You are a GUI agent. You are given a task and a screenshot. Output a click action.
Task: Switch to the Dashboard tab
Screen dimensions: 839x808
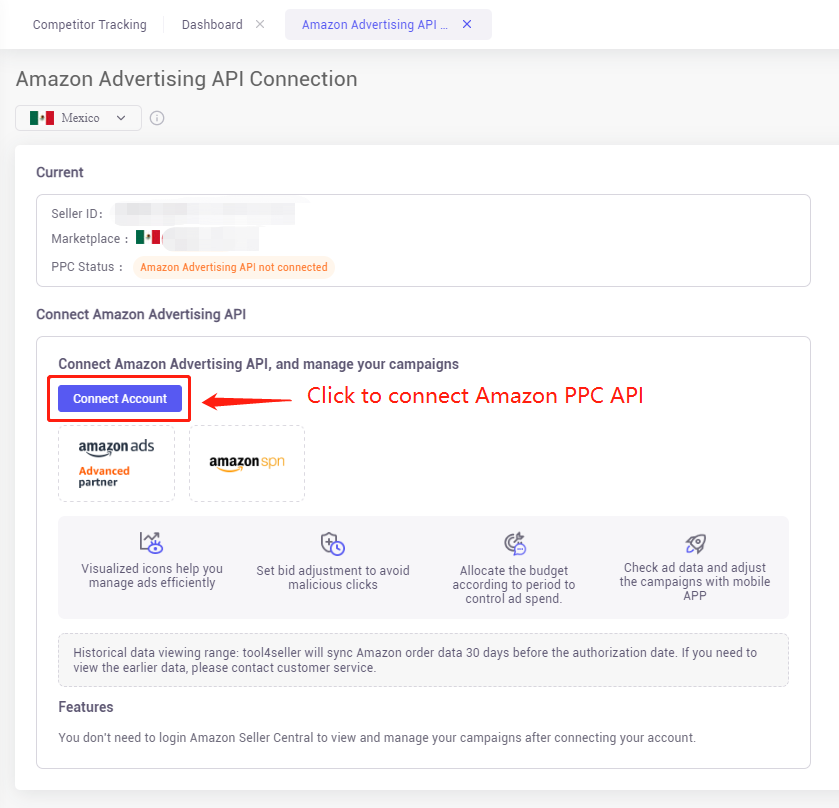coord(212,25)
